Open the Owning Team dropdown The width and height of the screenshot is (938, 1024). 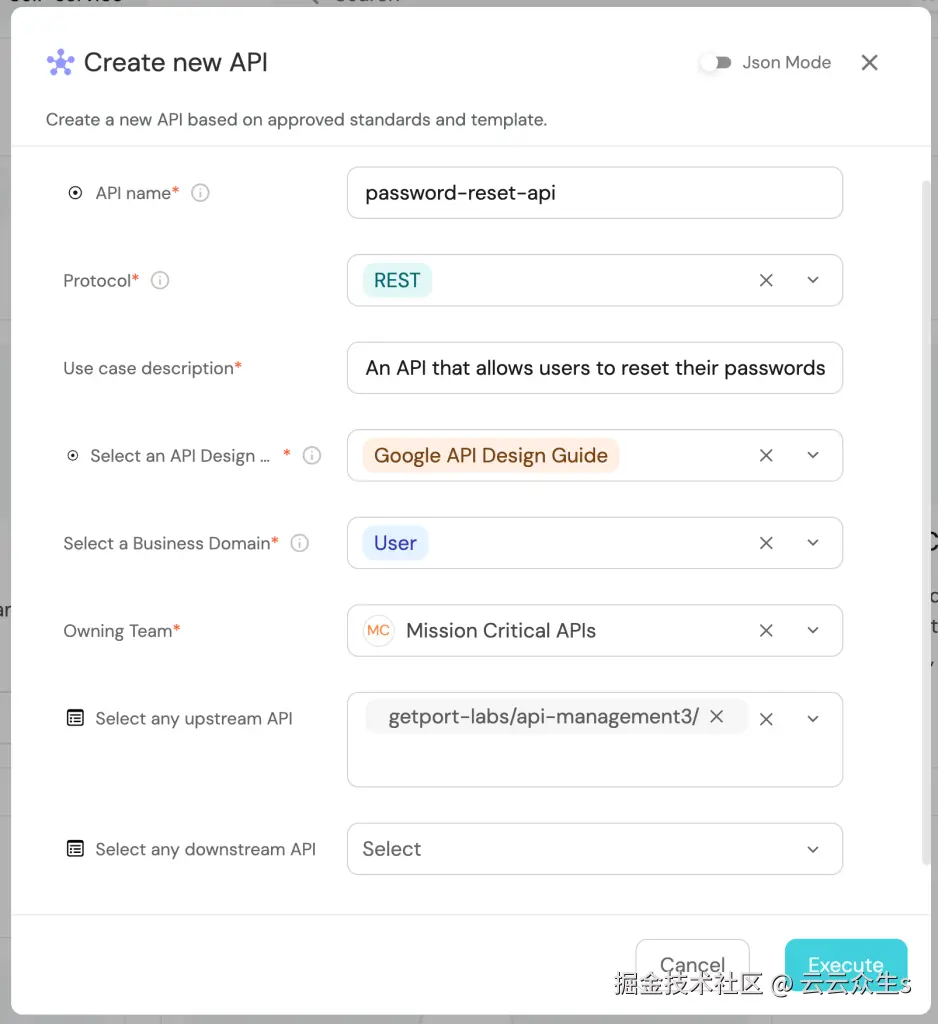tap(813, 631)
